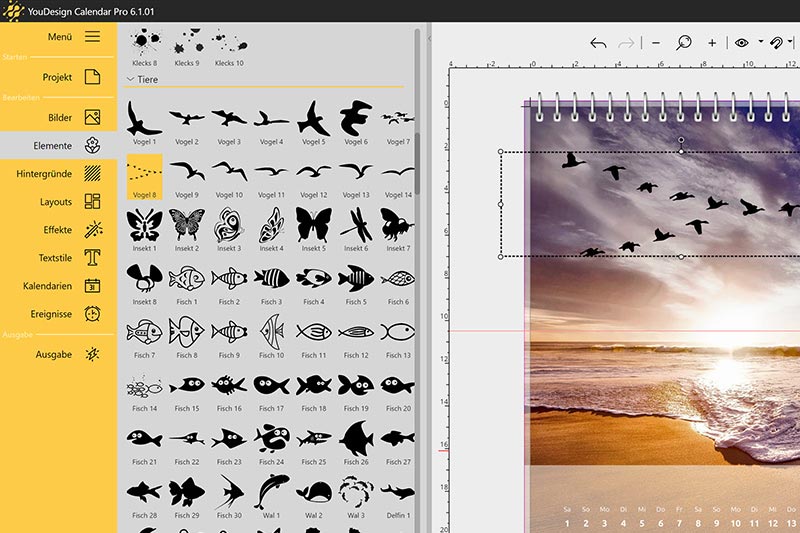Click the magnet snapping icon
The width and height of the screenshot is (800, 533).
(x=775, y=43)
